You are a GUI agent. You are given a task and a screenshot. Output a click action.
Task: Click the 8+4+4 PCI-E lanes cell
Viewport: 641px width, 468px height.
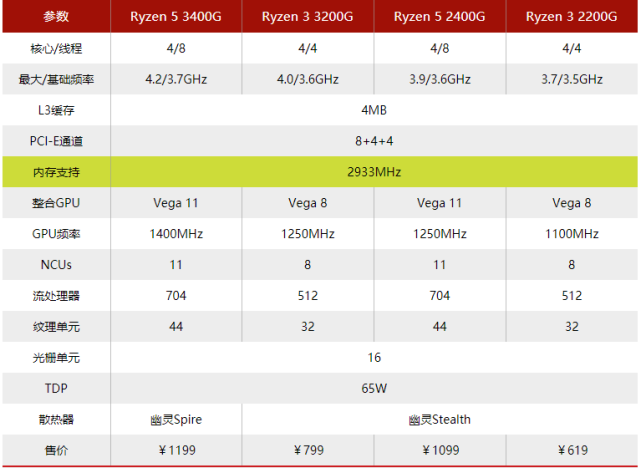[x=374, y=141]
